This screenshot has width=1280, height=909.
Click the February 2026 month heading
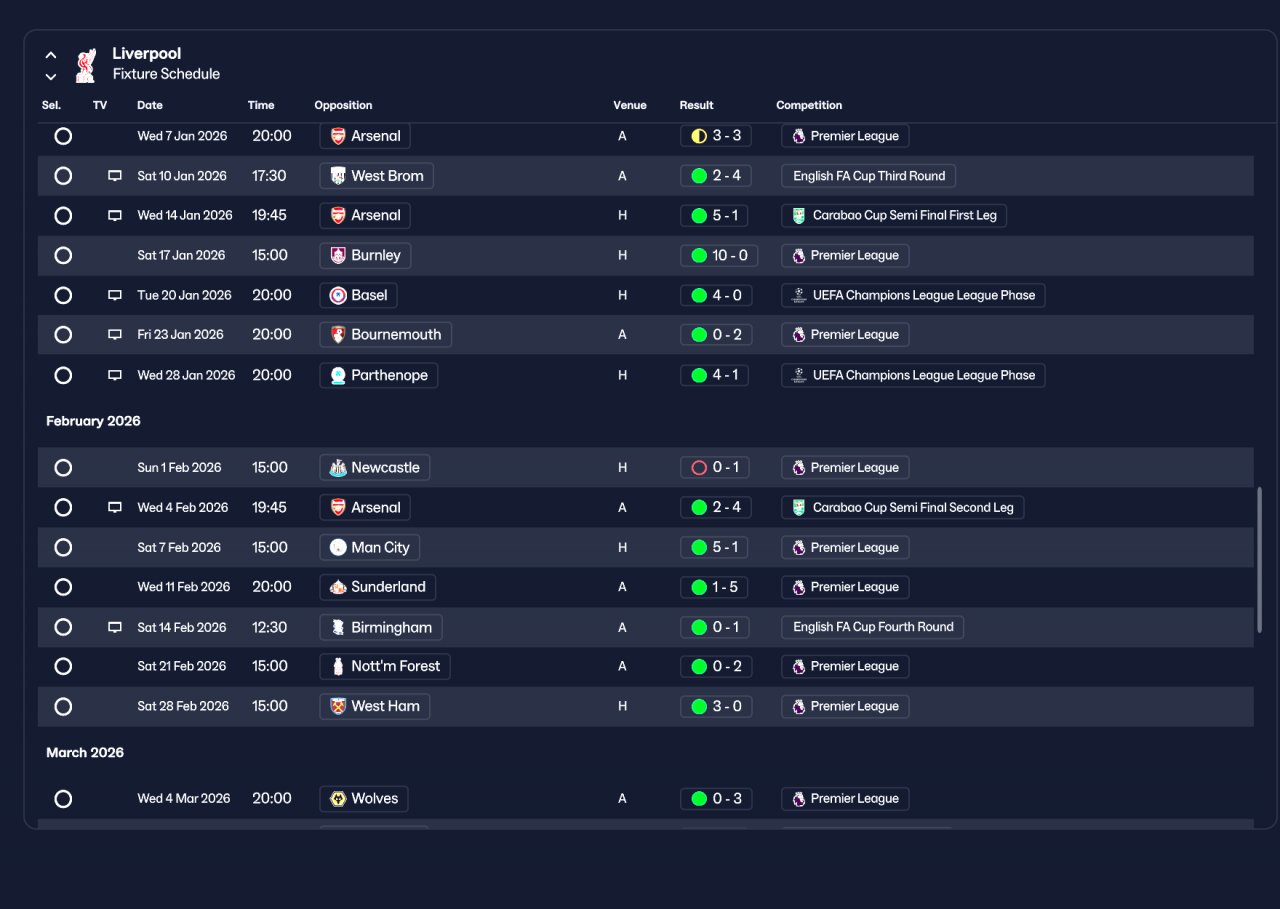[x=93, y=421]
